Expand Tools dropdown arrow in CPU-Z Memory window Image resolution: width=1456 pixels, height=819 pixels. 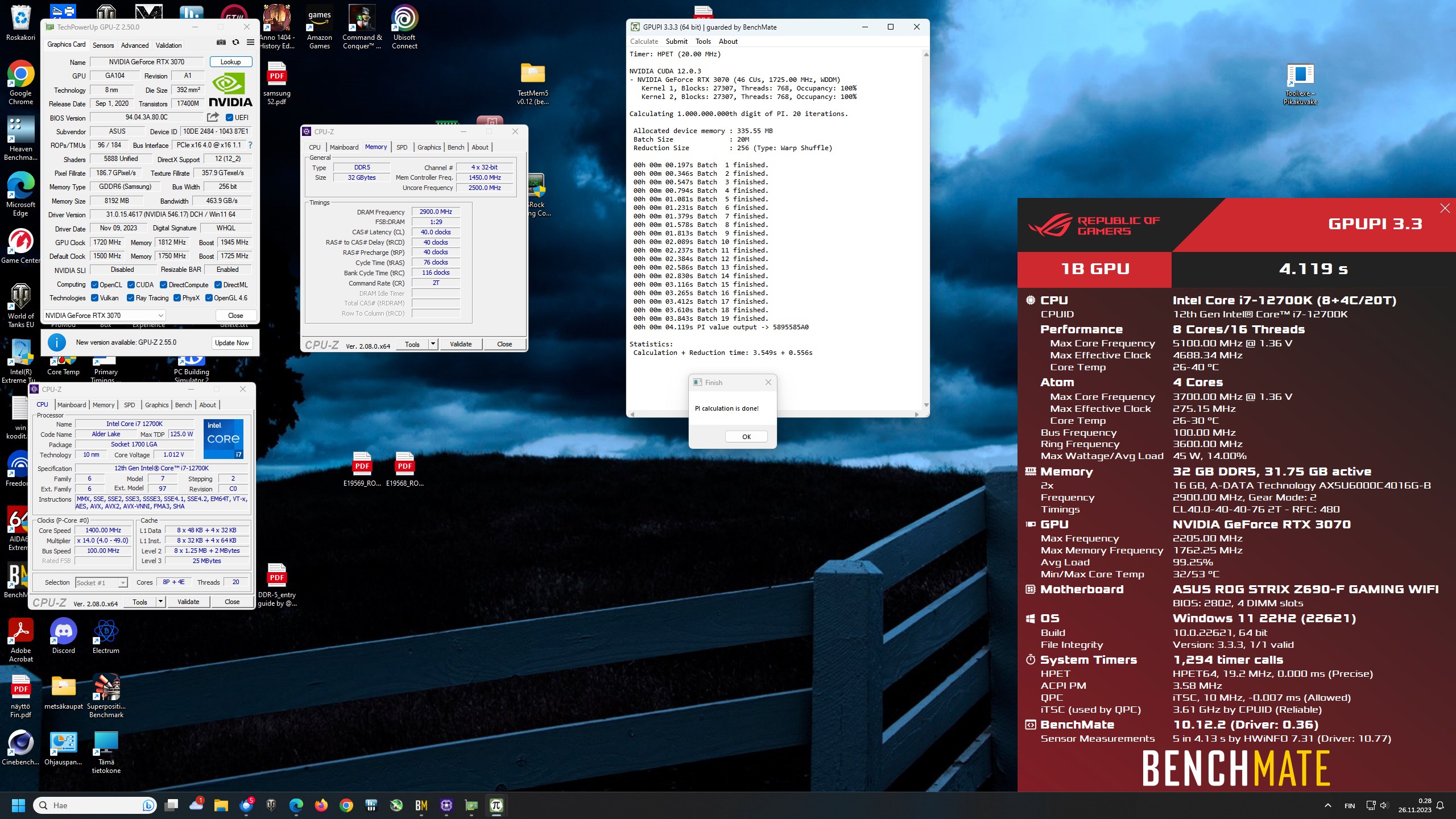[x=433, y=344]
